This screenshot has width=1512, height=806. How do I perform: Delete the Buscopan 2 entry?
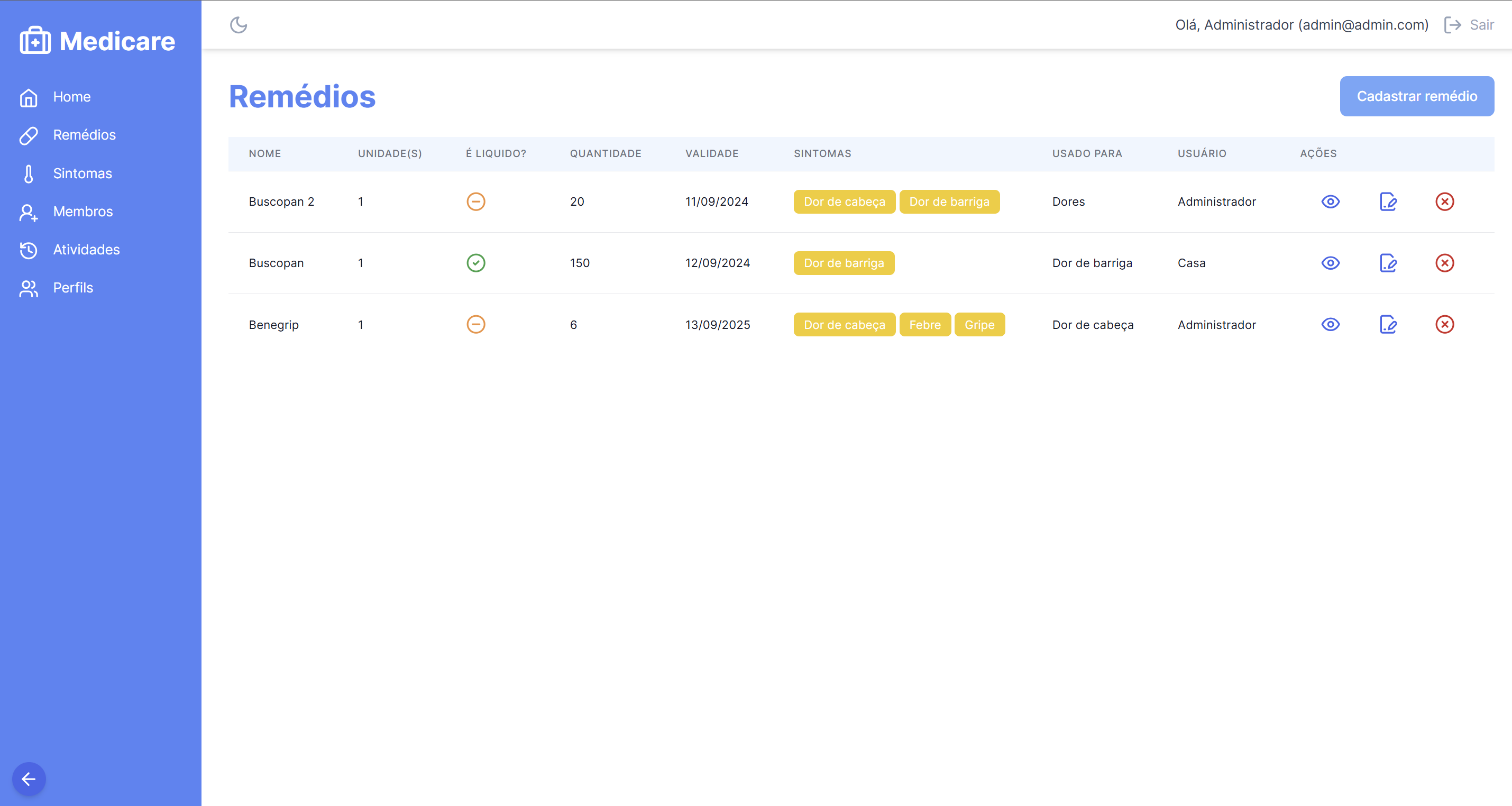tap(1444, 202)
